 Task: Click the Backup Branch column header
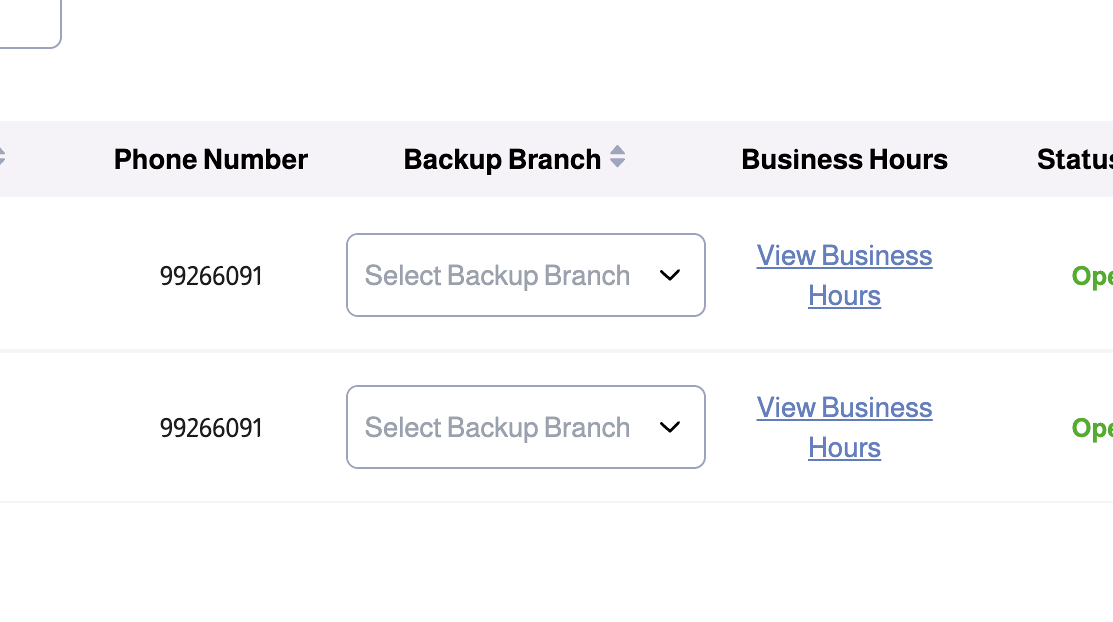point(502,159)
